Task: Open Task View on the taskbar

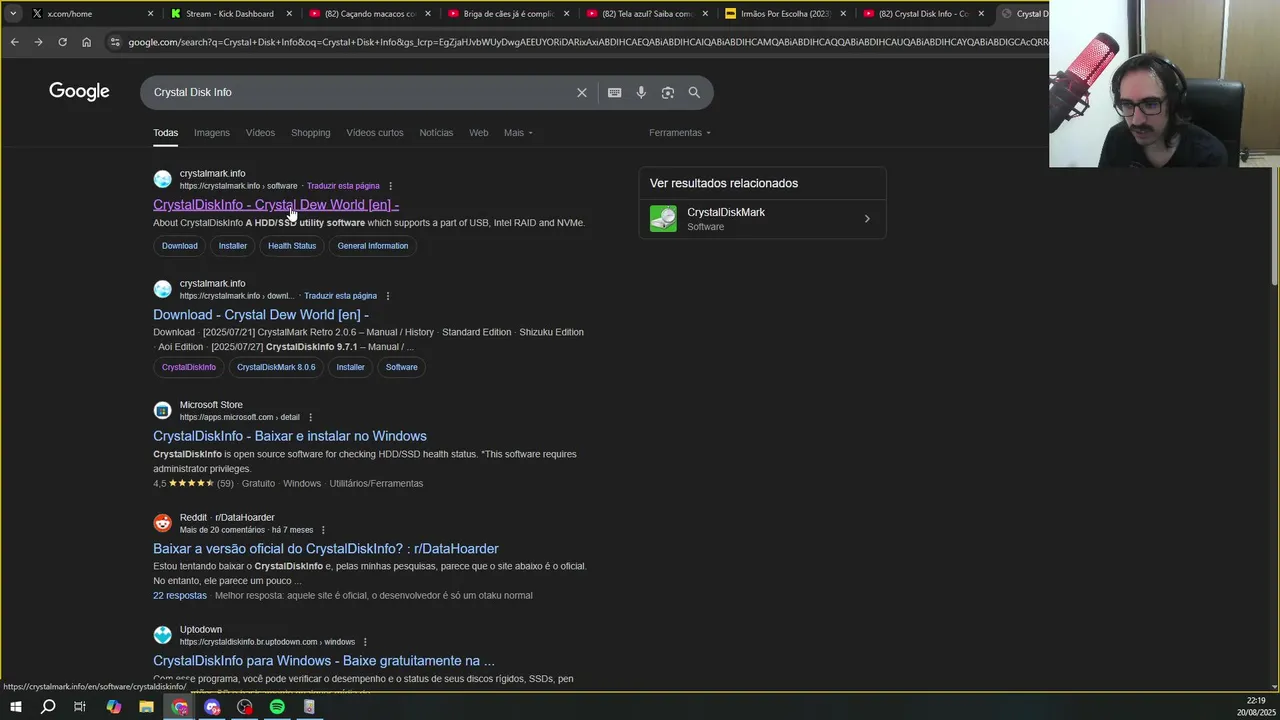Action: (80, 707)
